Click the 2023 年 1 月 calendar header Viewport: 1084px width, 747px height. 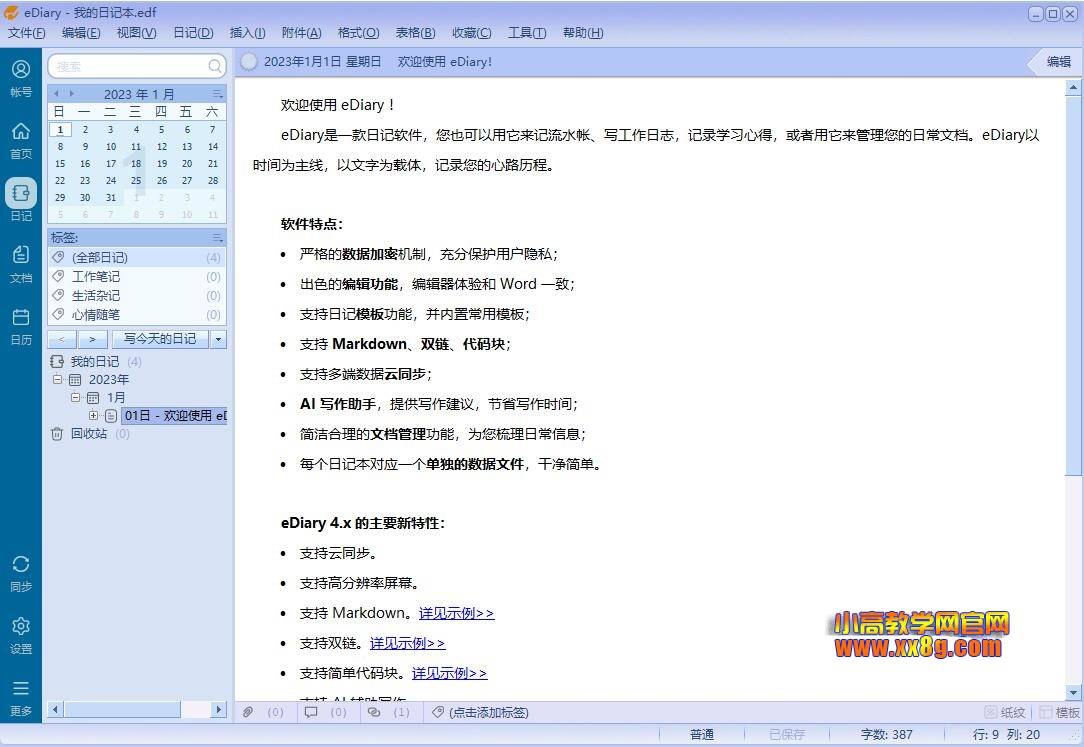pyautogui.click(x=139, y=94)
